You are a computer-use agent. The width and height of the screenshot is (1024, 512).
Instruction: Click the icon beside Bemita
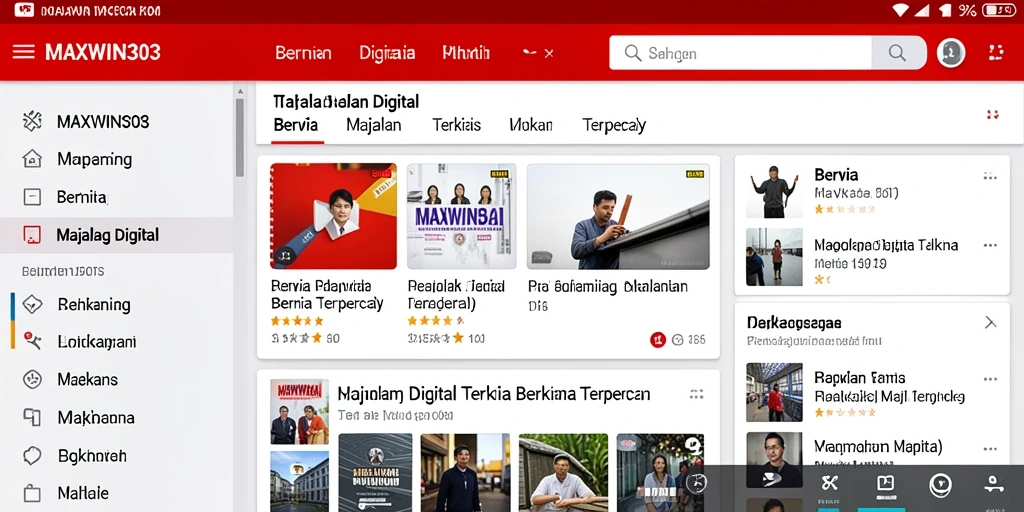tap(32, 197)
